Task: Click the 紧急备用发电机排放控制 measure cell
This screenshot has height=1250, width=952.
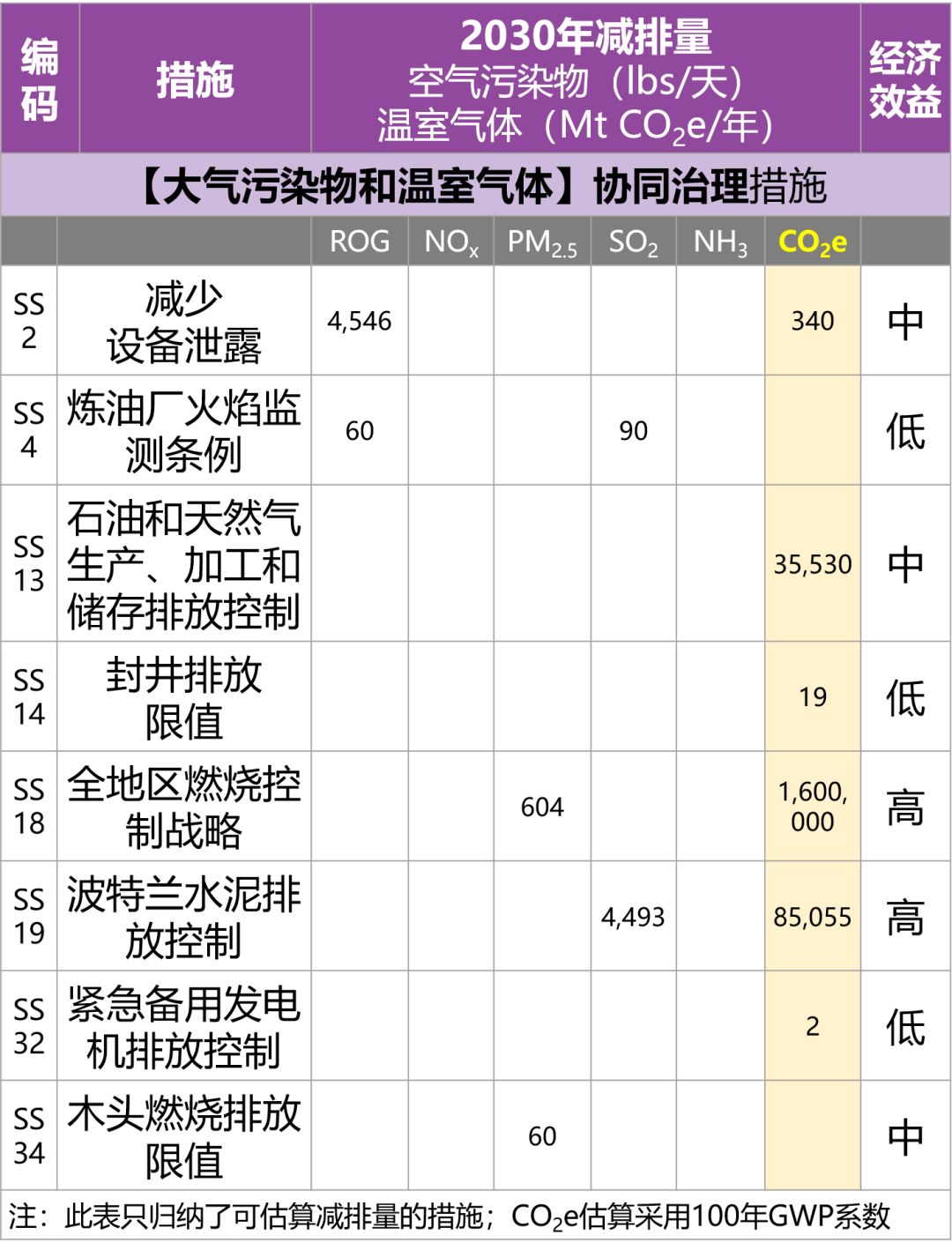Action: coord(183,1027)
